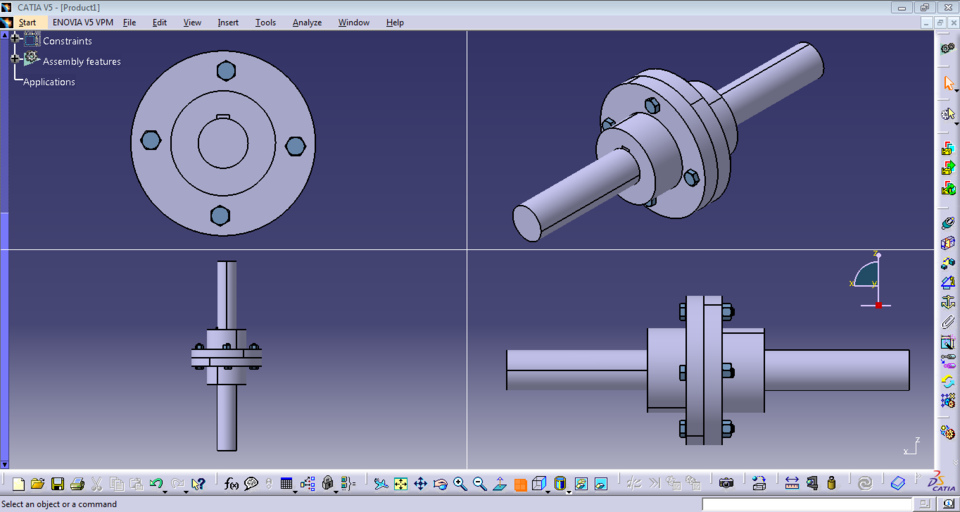Open the Quick View cylinder dropdown

coord(568,491)
